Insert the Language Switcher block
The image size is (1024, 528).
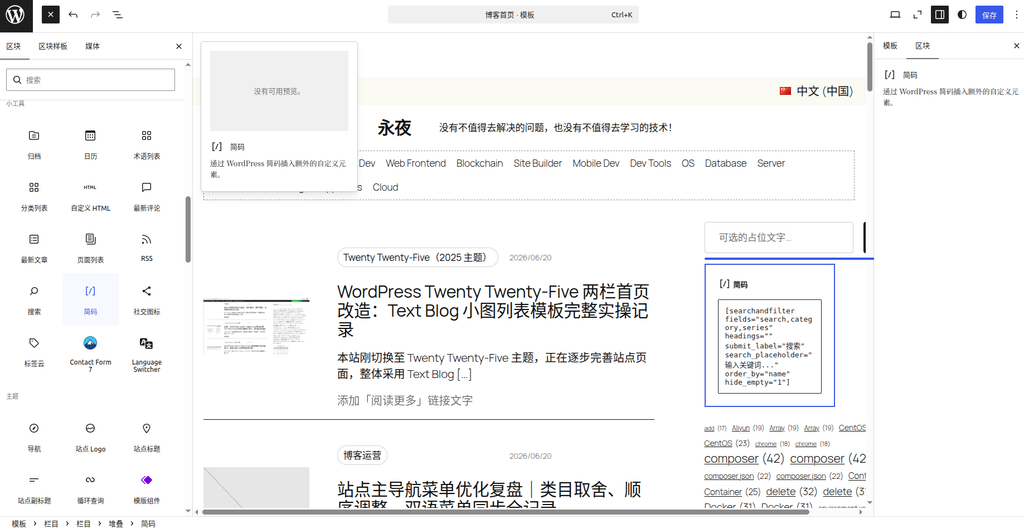coord(146,352)
